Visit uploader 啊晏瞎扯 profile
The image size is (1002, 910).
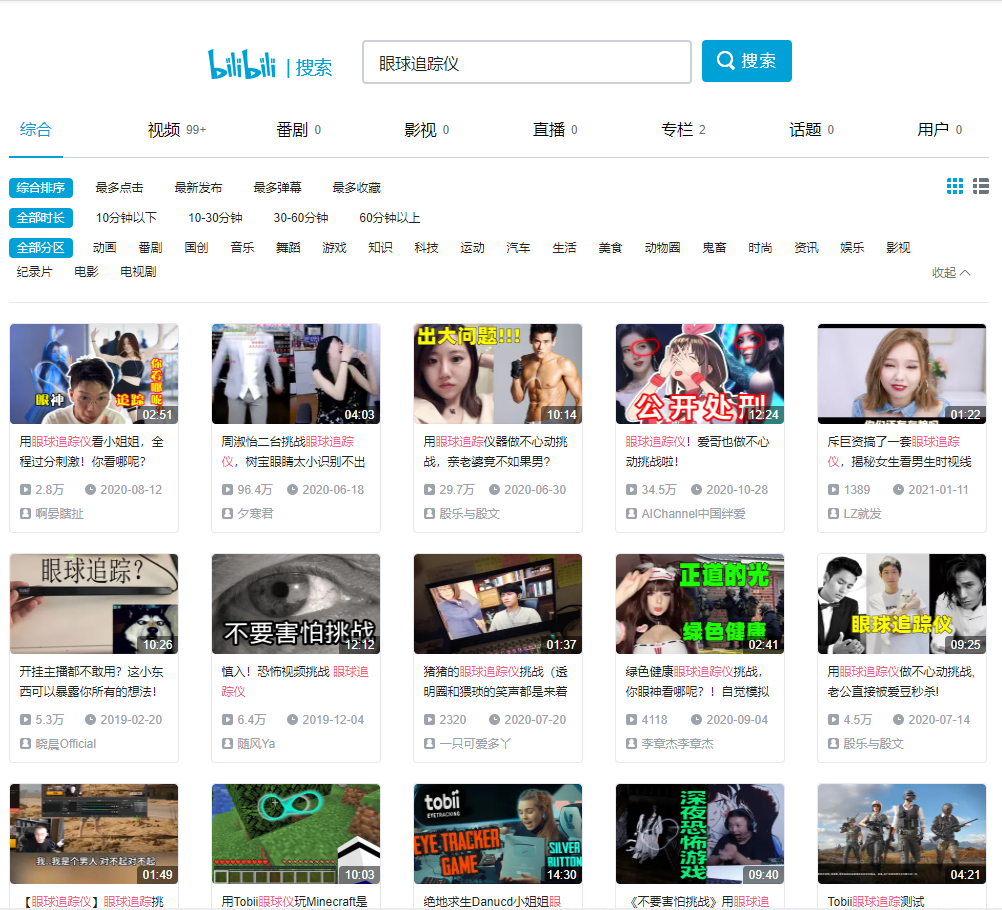59,514
